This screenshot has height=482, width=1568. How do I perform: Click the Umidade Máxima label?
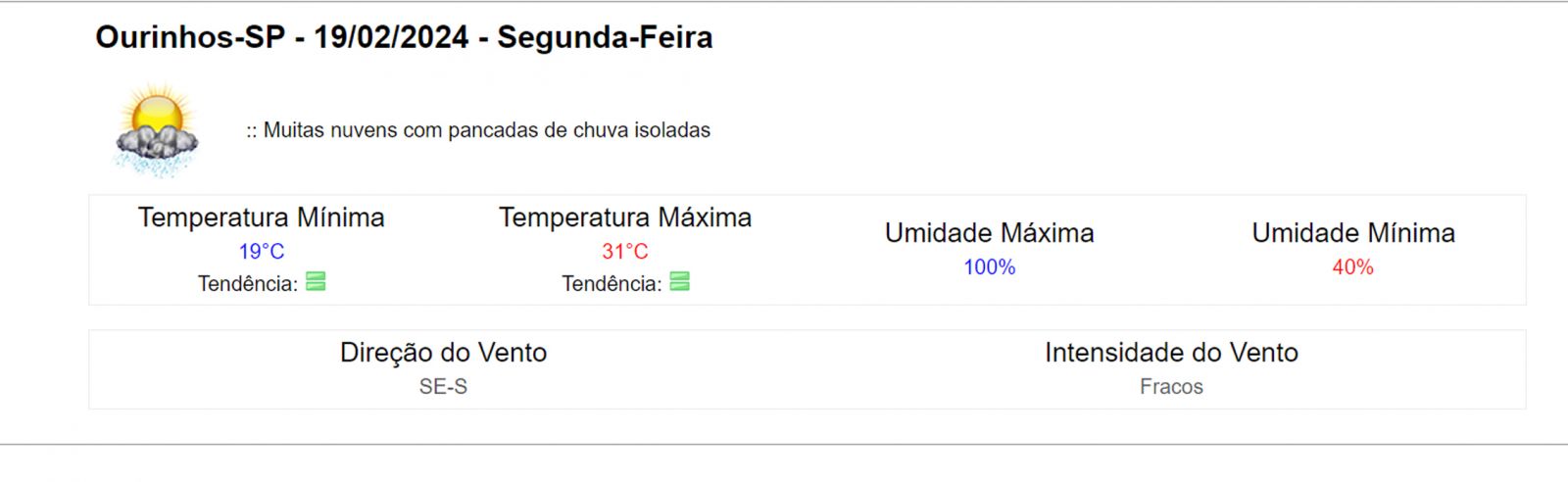click(990, 233)
